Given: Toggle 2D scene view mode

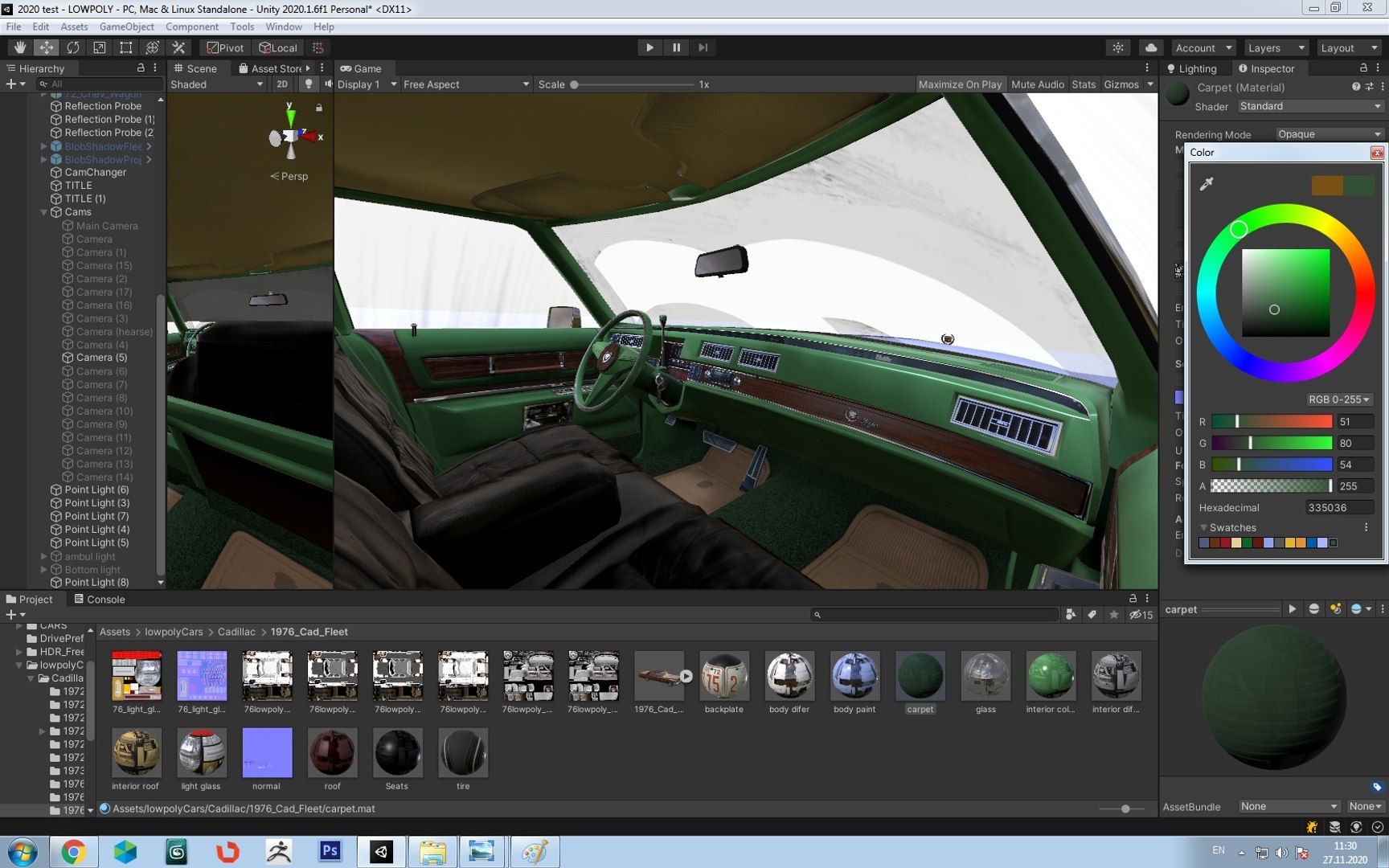Looking at the screenshot, I should (282, 84).
